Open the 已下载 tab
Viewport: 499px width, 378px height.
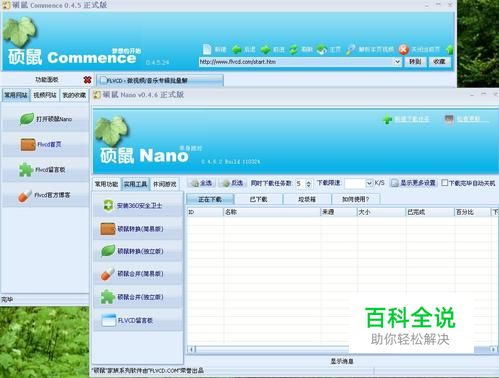(258, 199)
